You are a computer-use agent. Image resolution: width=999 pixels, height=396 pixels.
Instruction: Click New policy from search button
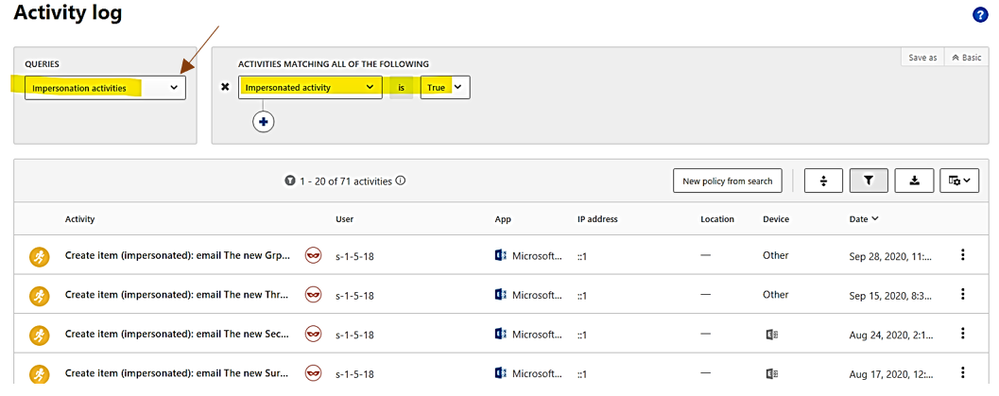coord(727,181)
